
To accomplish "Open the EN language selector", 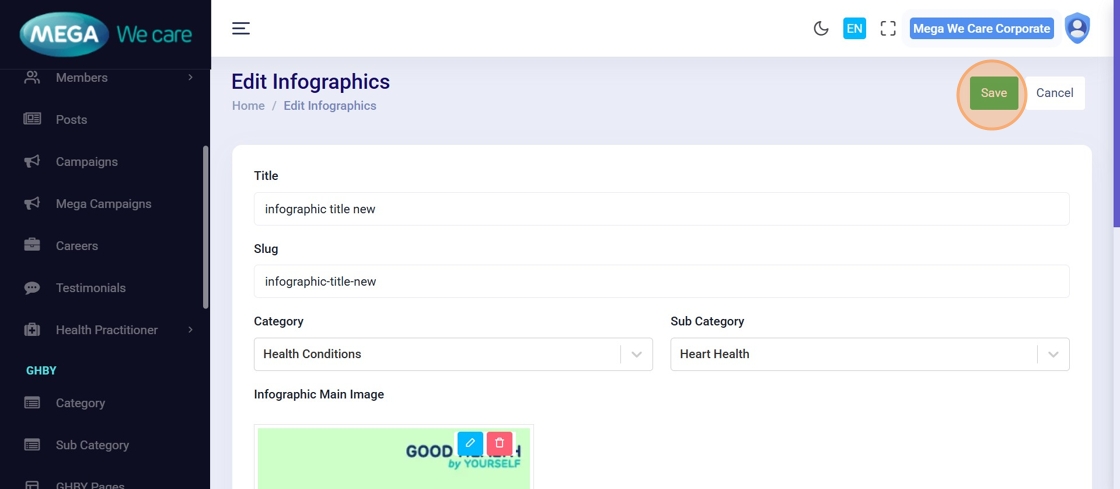I will coord(854,29).
